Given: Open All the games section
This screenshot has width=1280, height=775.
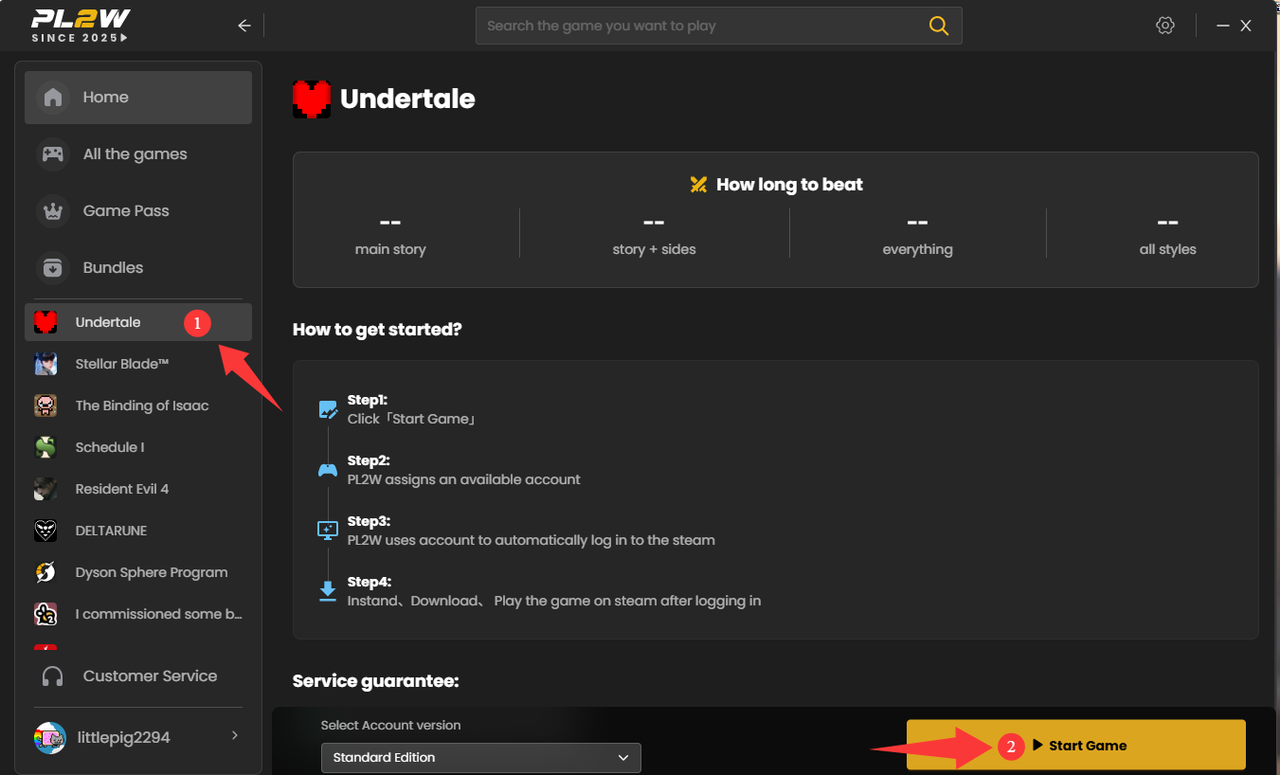Looking at the screenshot, I should 138,154.
